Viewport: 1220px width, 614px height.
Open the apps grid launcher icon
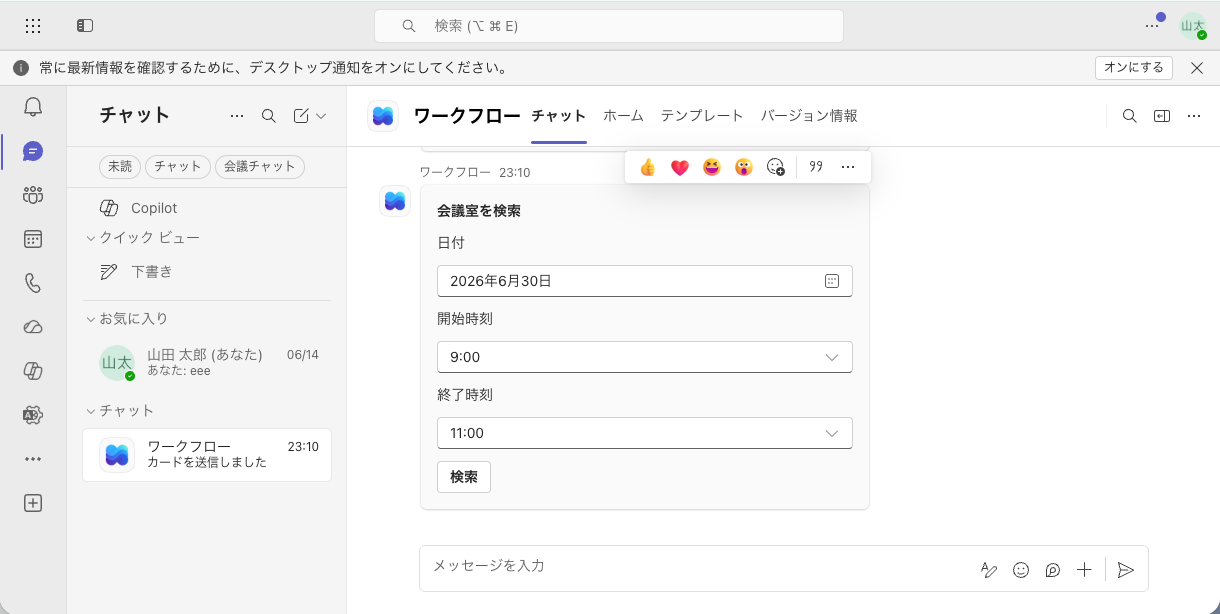point(33,26)
